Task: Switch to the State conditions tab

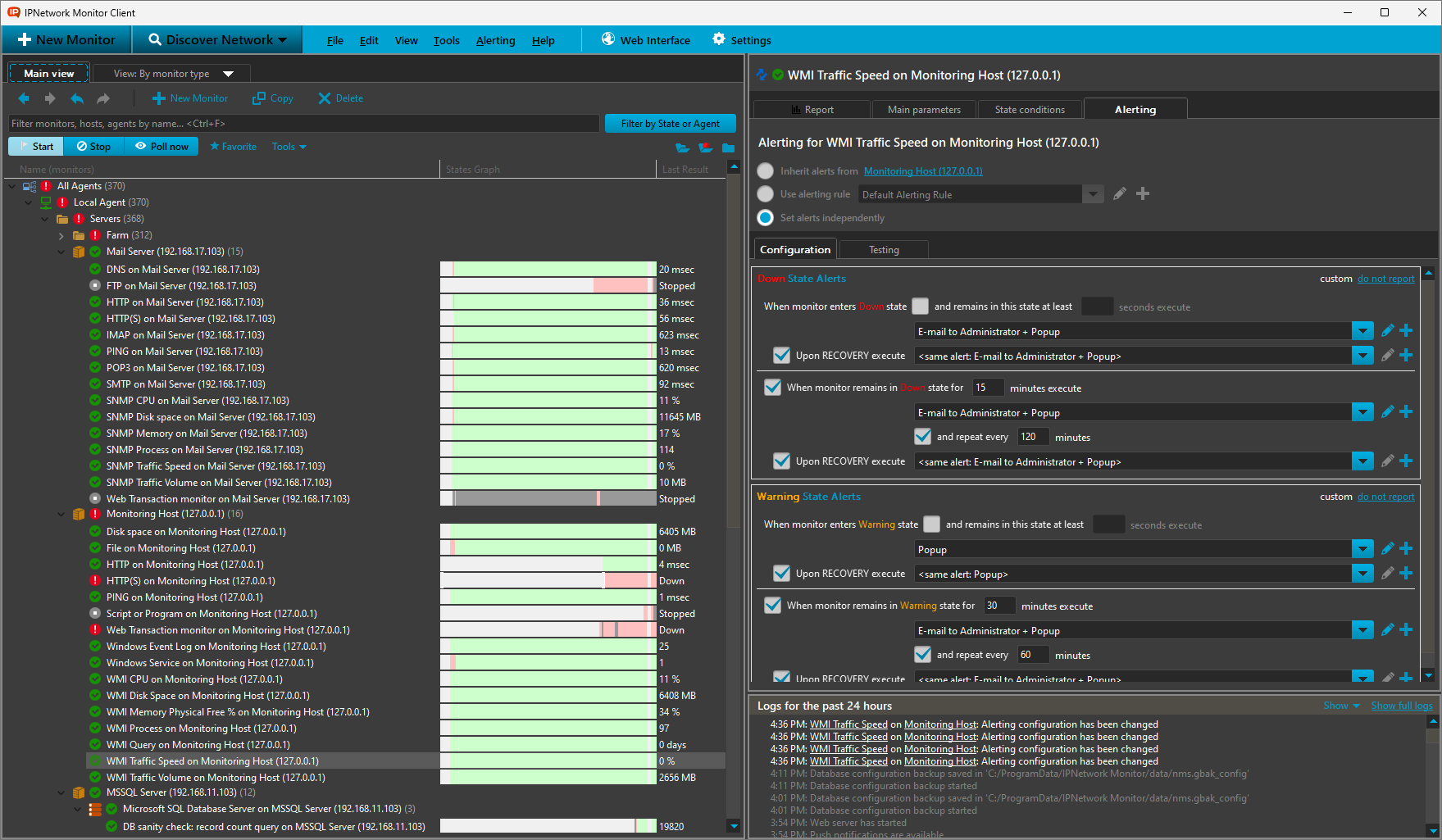Action: 1030,110
